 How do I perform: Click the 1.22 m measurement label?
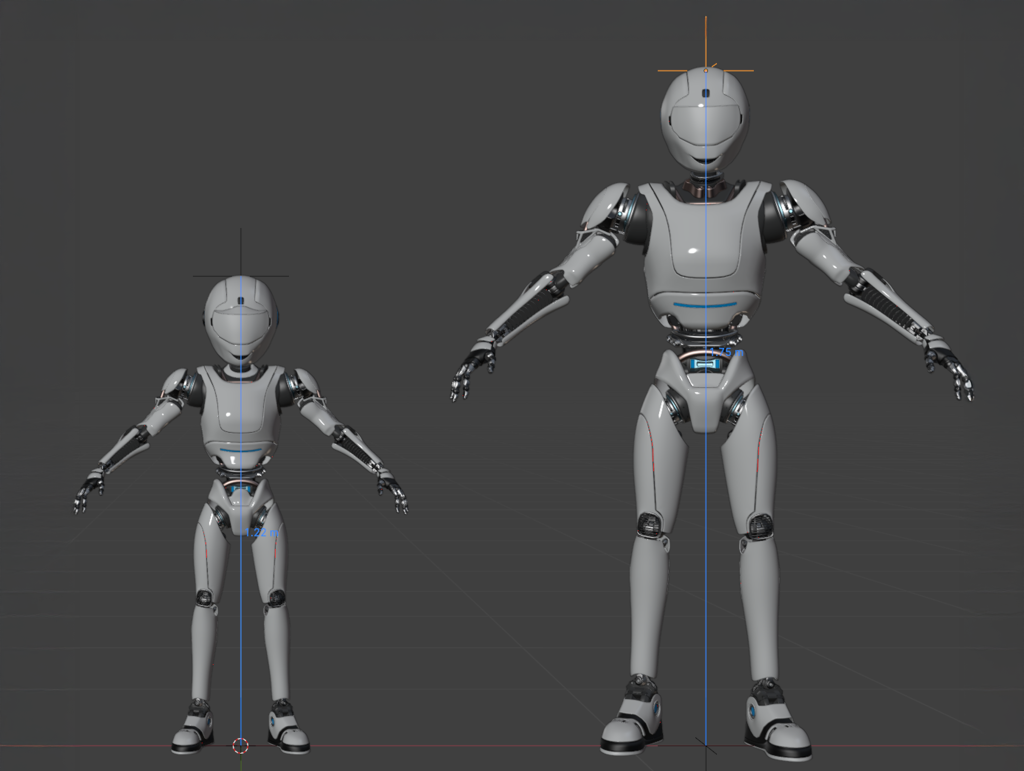[265, 534]
